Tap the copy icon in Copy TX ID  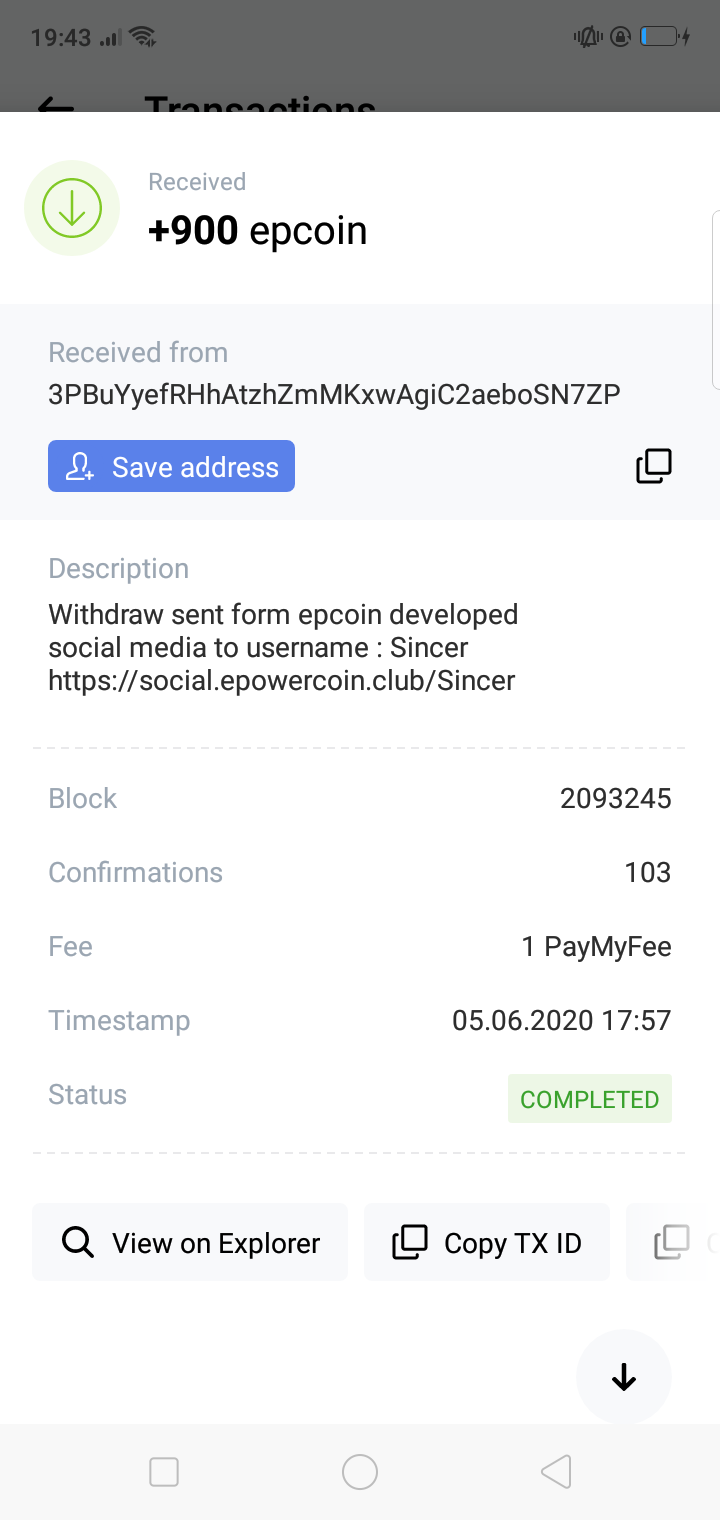click(410, 1242)
